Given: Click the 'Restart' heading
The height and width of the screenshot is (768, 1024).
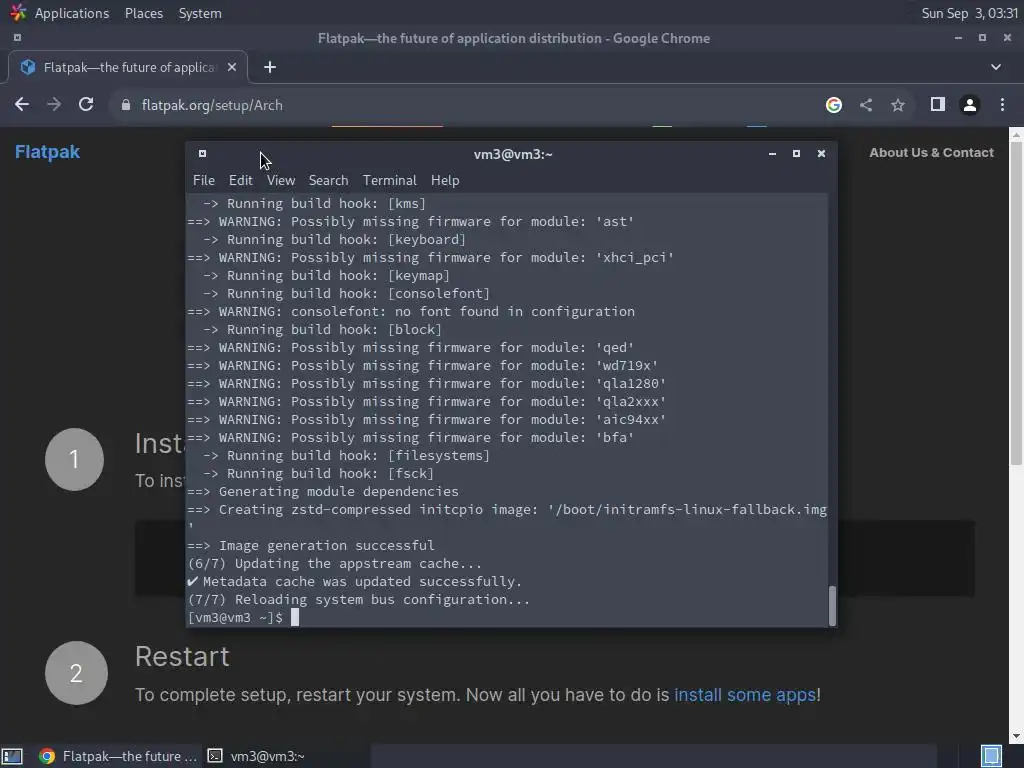Looking at the screenshot, I should [182, 656].
